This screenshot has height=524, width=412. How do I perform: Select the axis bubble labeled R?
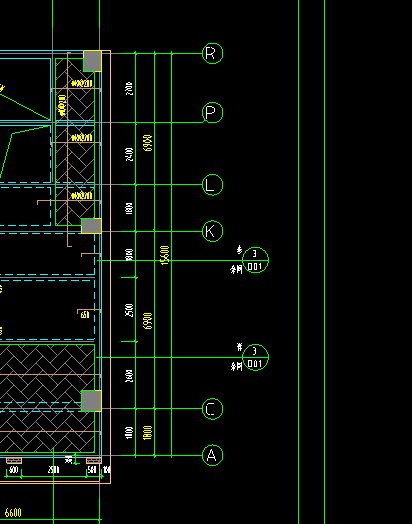(213, 53)
